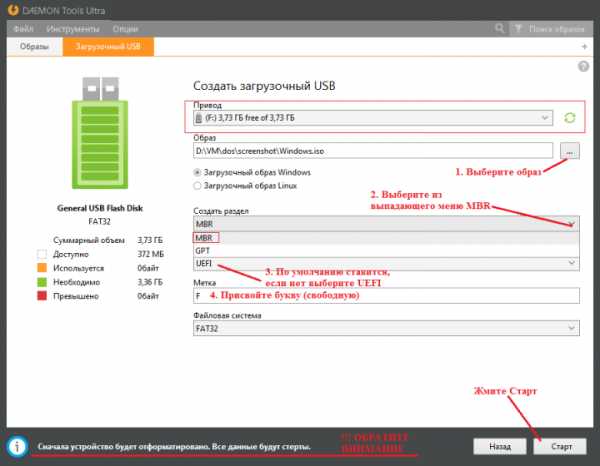Viewport: 600px width, 466px height.
Task: Open the drive (F:) 3,73 ГБ dropdown
Action: pyautogui.click(x=373, y=118)
